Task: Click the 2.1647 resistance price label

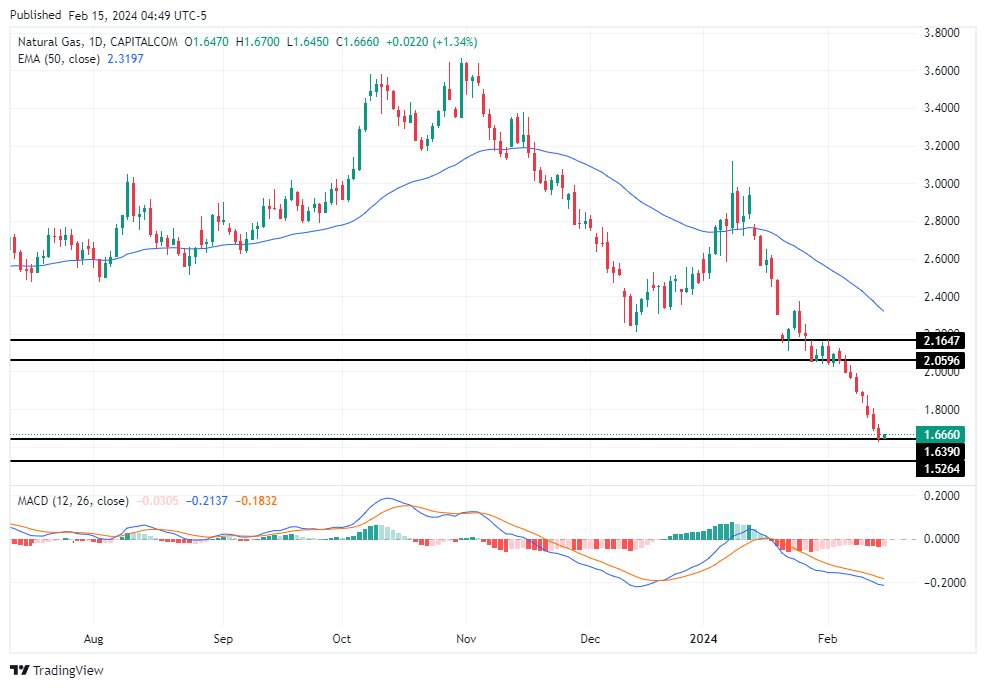Action: pos(941,341)
